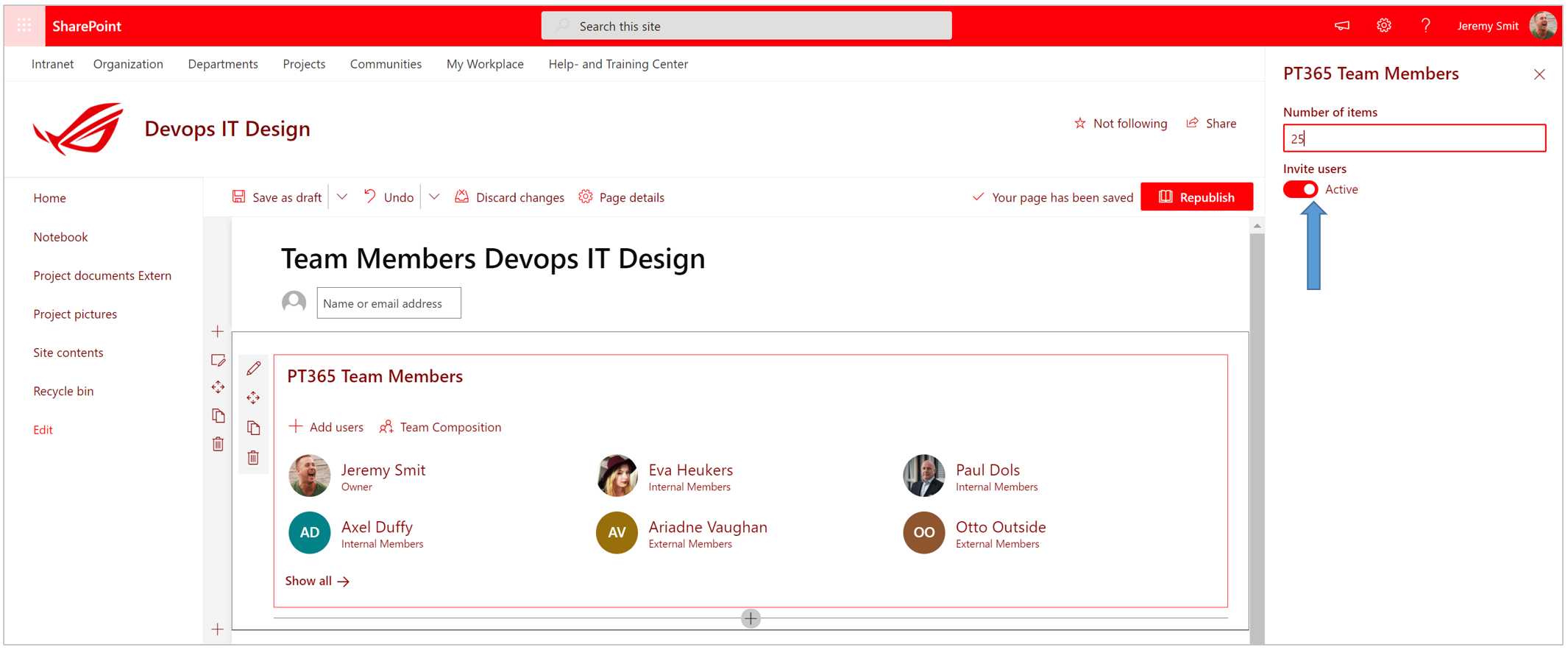Screen dimensions: 1568x650
Task: Open the Communities menu
Action: tap(386, 64)
